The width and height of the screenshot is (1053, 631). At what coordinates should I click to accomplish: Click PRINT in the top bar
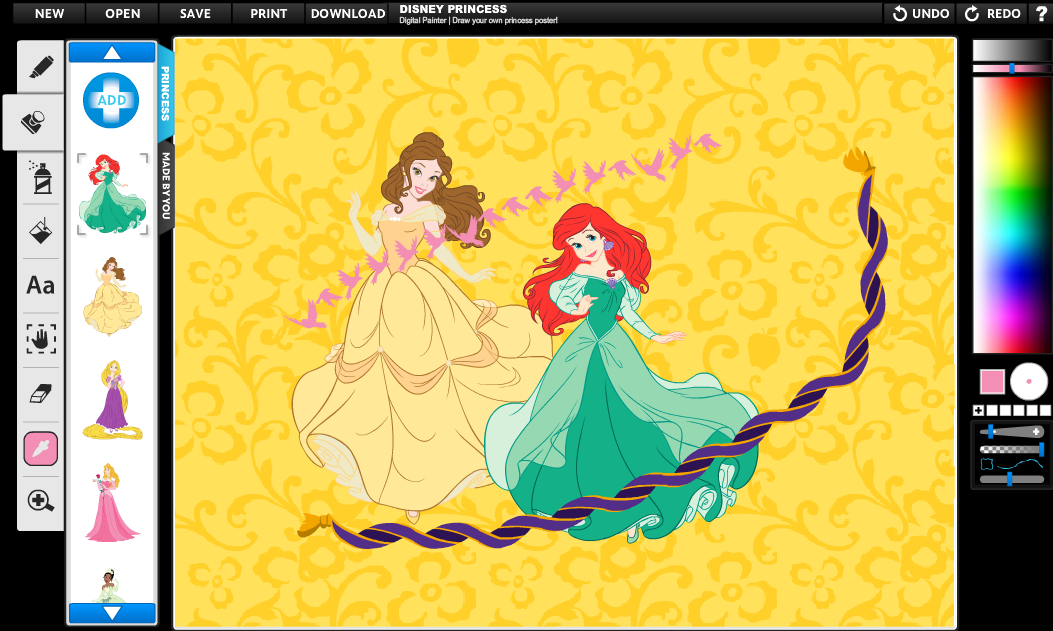click(269, 13)
